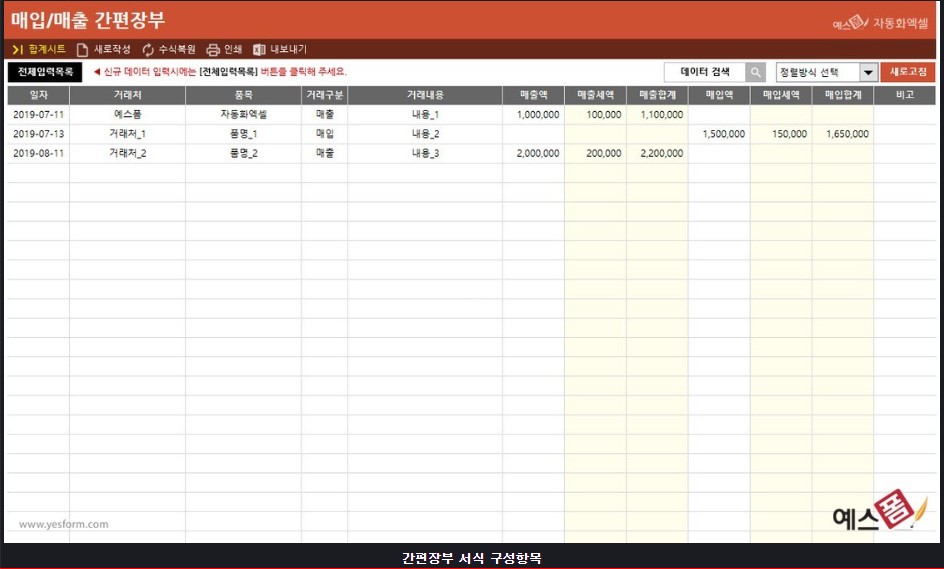The image size is (944, 569).
Task: Select the 150,000 purchase tax cell
Action: click(781, 134)
